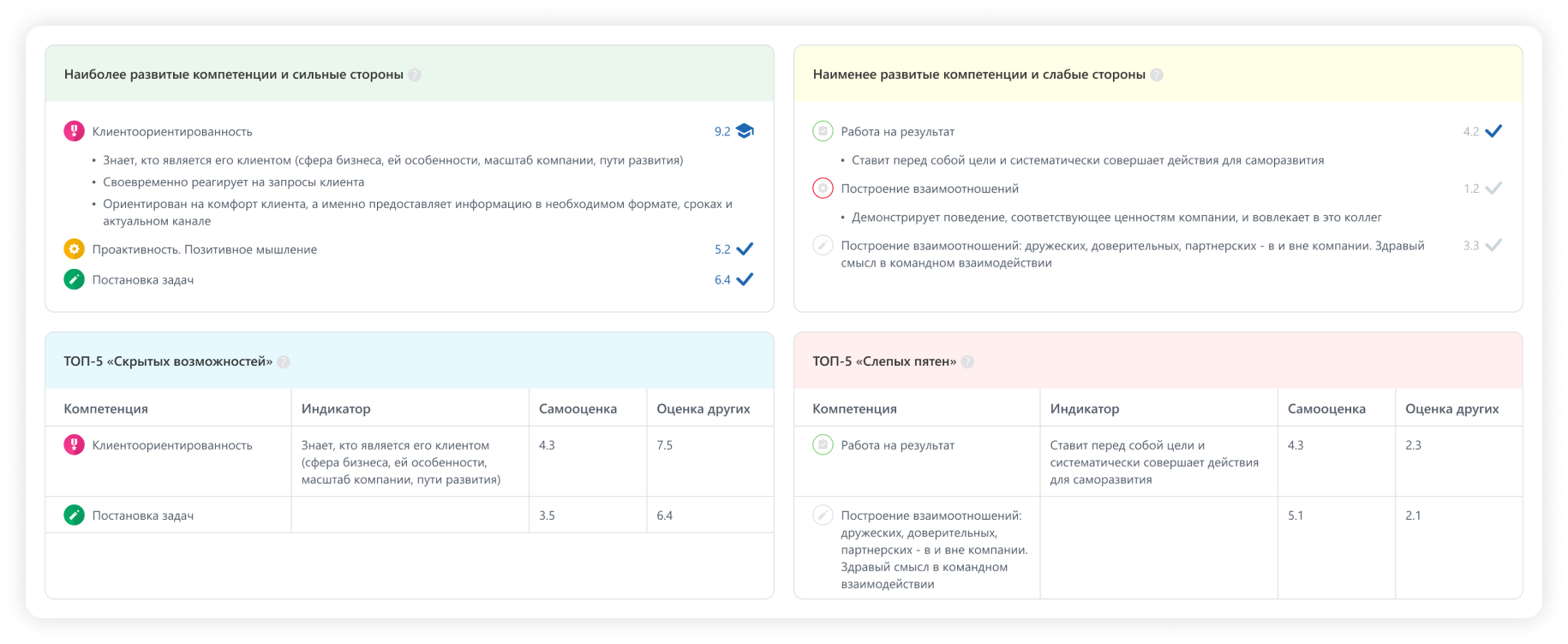
Task: Click blue checkmark next to 4.2
Action: 1494,131
